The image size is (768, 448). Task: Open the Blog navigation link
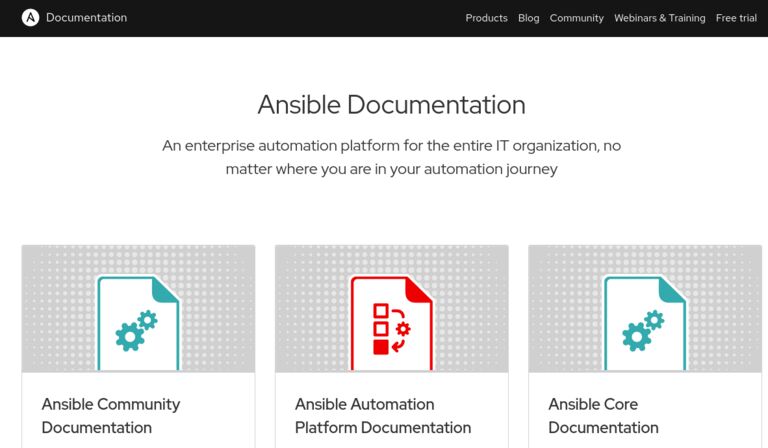click(x=528, y=18)
